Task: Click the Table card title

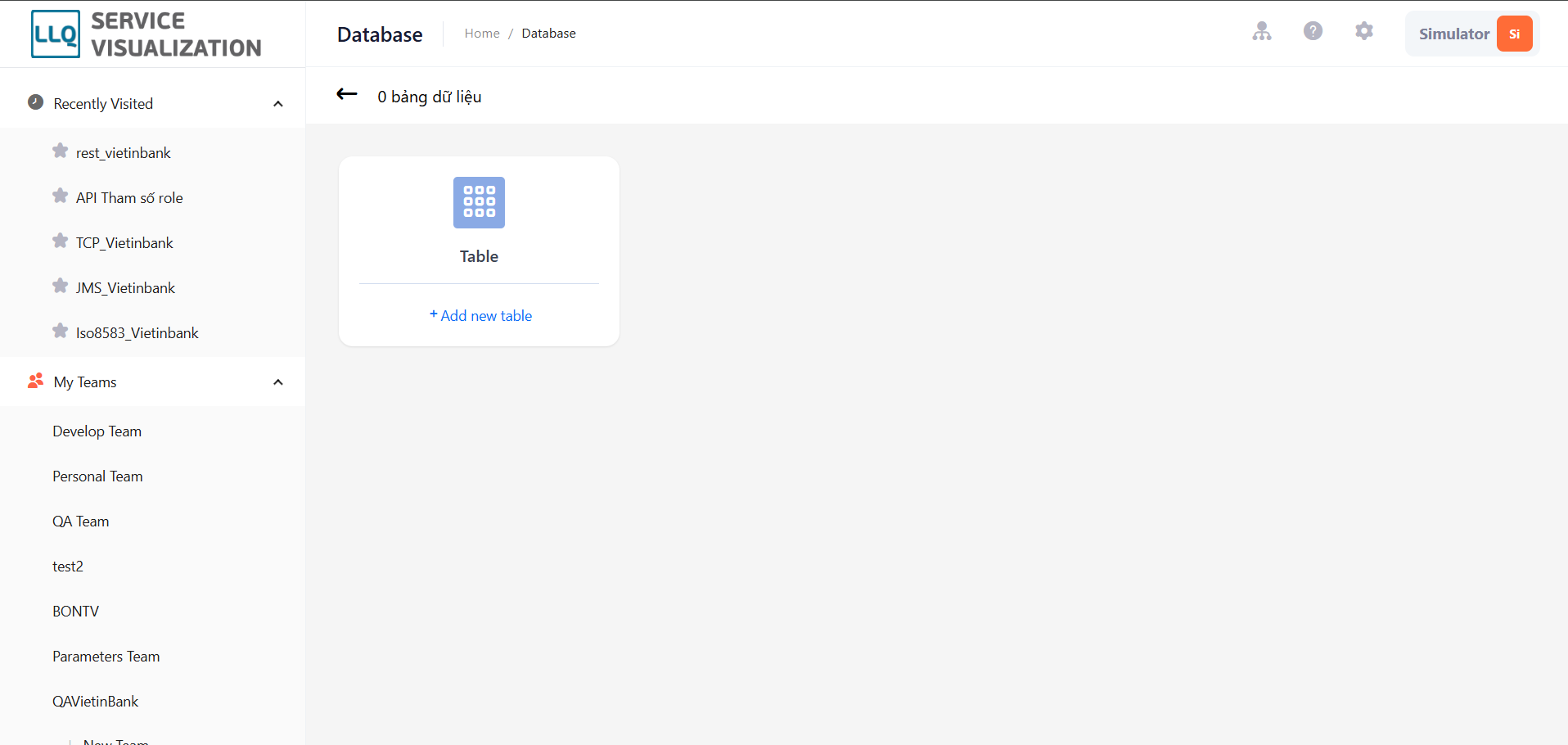Action: click(x=479, y=256)
